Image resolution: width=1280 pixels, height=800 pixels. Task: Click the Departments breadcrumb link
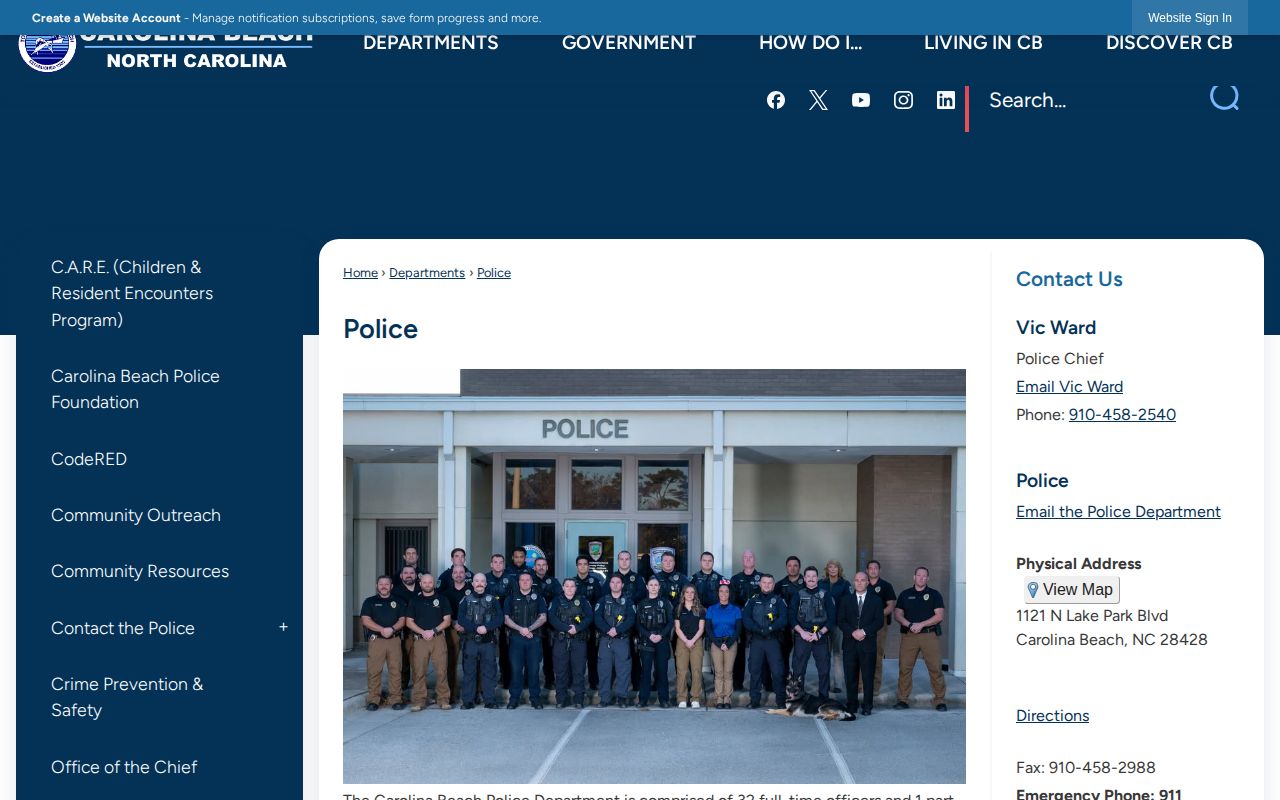(427, 273)
